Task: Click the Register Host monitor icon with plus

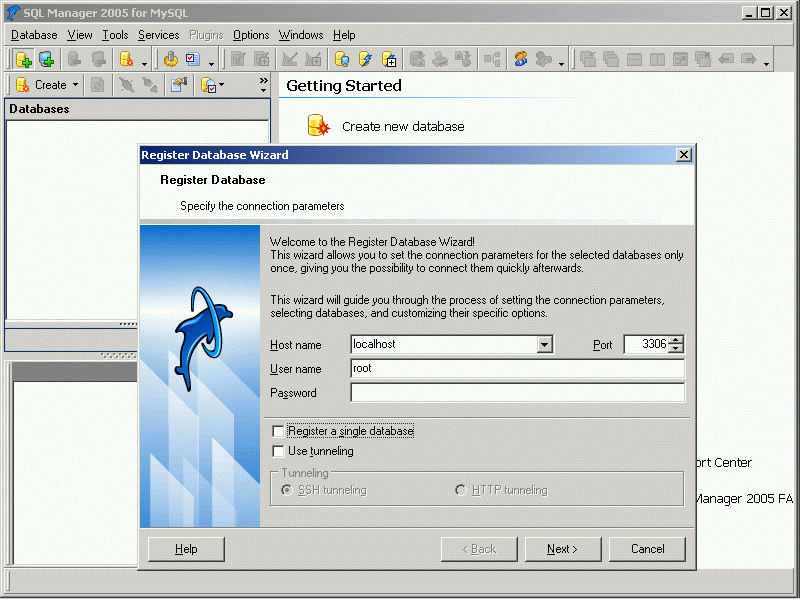Action: [x=46, y=59]
